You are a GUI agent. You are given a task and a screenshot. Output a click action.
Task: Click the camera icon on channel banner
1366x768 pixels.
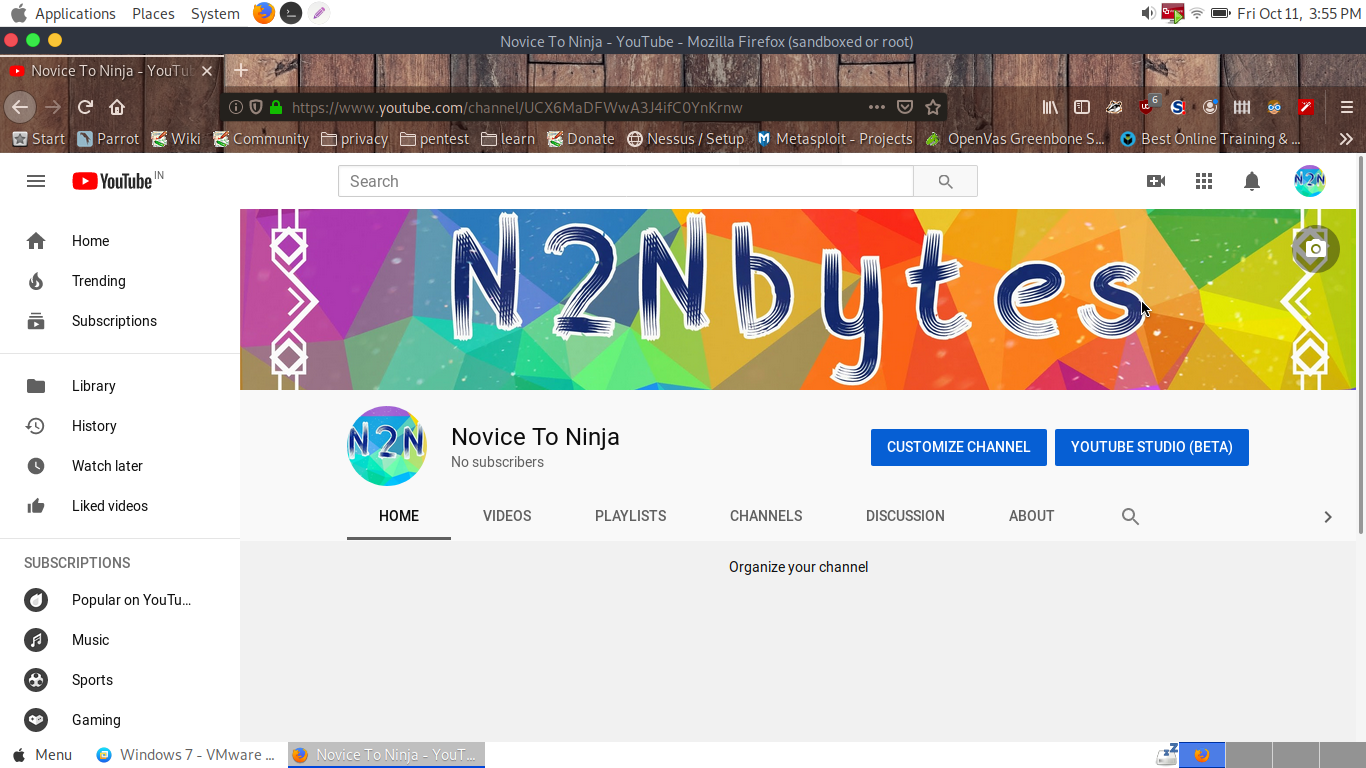coord(1316,249)
